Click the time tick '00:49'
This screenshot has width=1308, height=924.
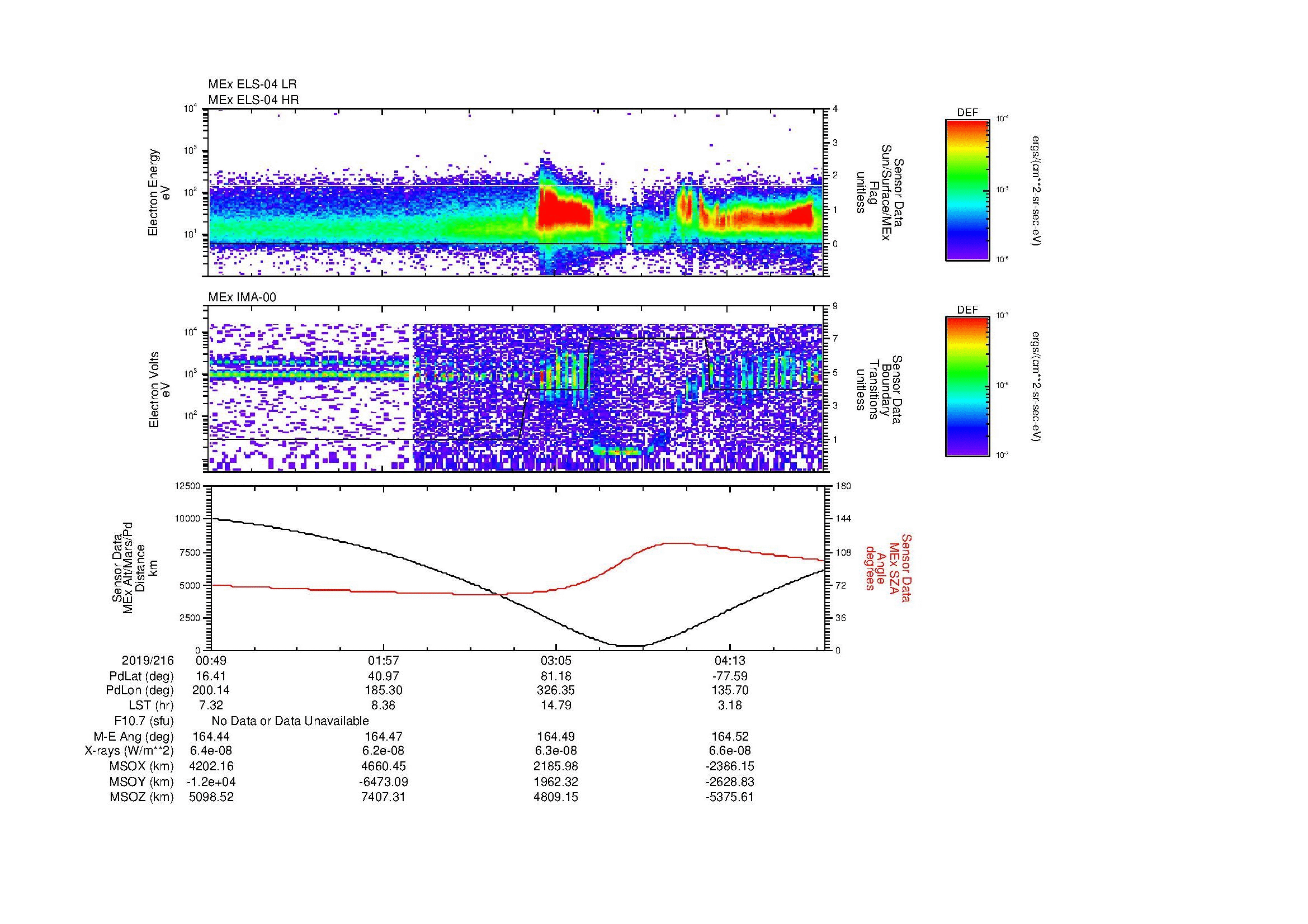[211, 661]
